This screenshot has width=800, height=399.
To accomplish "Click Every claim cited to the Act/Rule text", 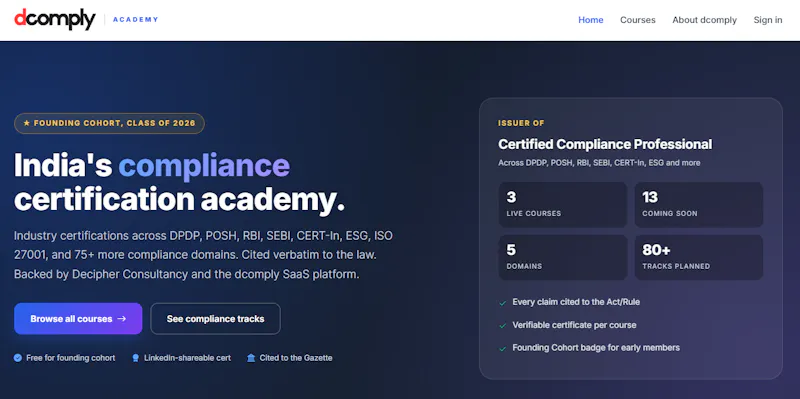I will 576,302.
